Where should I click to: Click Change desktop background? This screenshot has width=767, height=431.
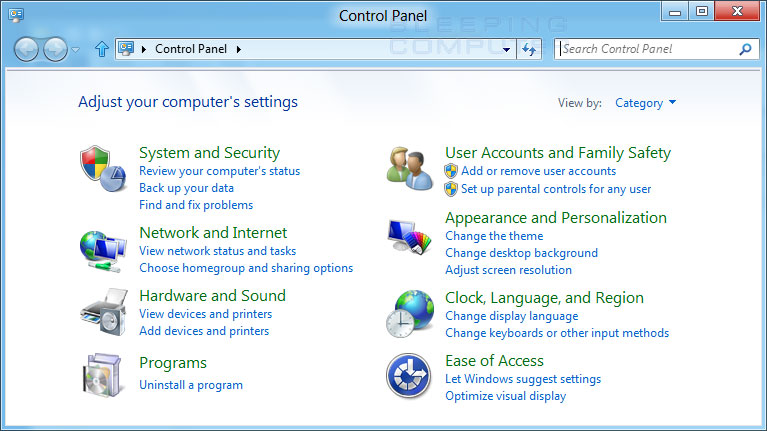click(x=521, y=253)
